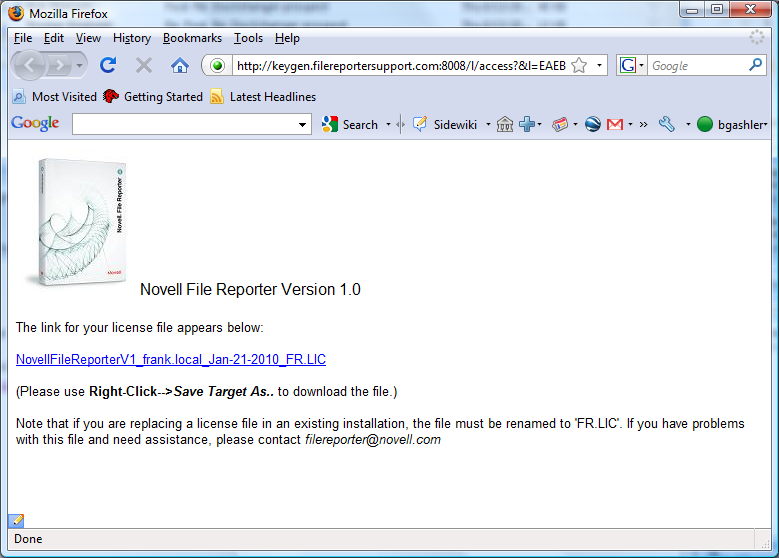Open Google Toolbar wrench settings
Image resolution: width=779 pixels, height=558 pixels.
point(667,124)
